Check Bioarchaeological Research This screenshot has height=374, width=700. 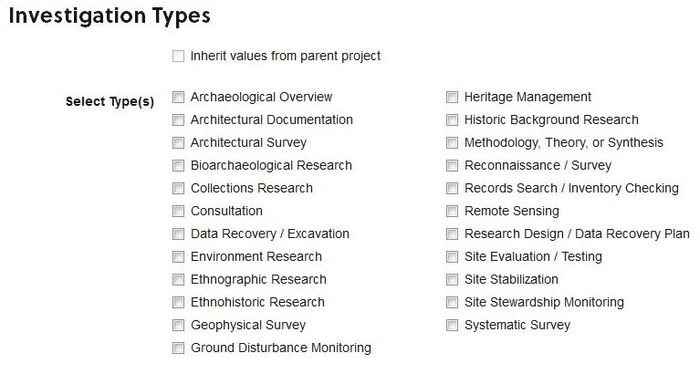178,165
